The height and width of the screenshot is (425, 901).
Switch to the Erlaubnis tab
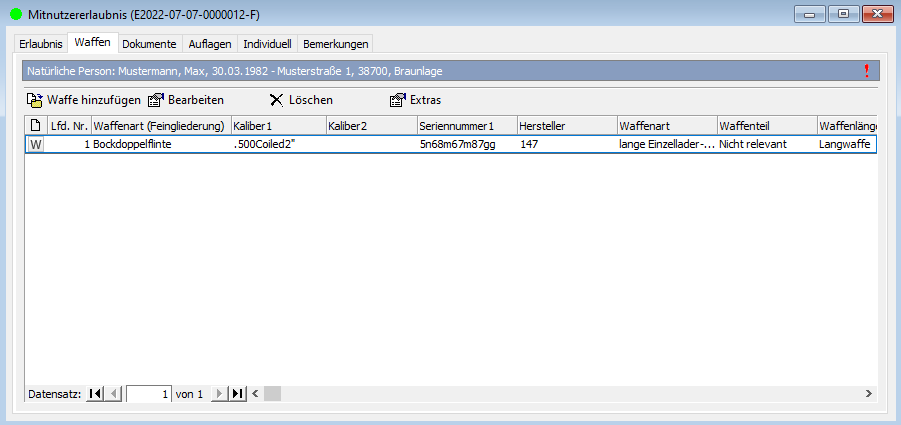[x=40, y=44]
